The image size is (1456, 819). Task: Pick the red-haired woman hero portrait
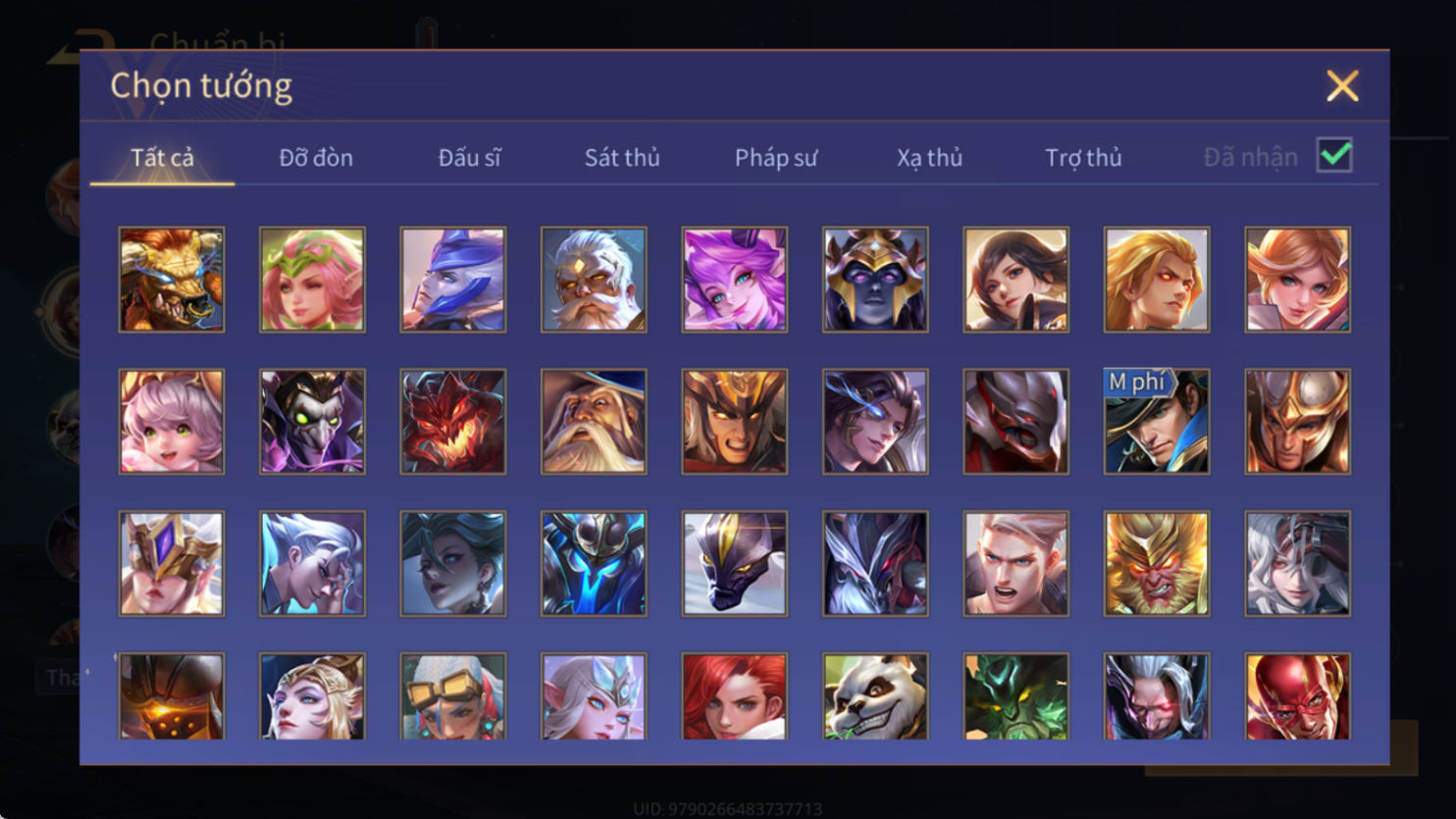click(735, 696)
